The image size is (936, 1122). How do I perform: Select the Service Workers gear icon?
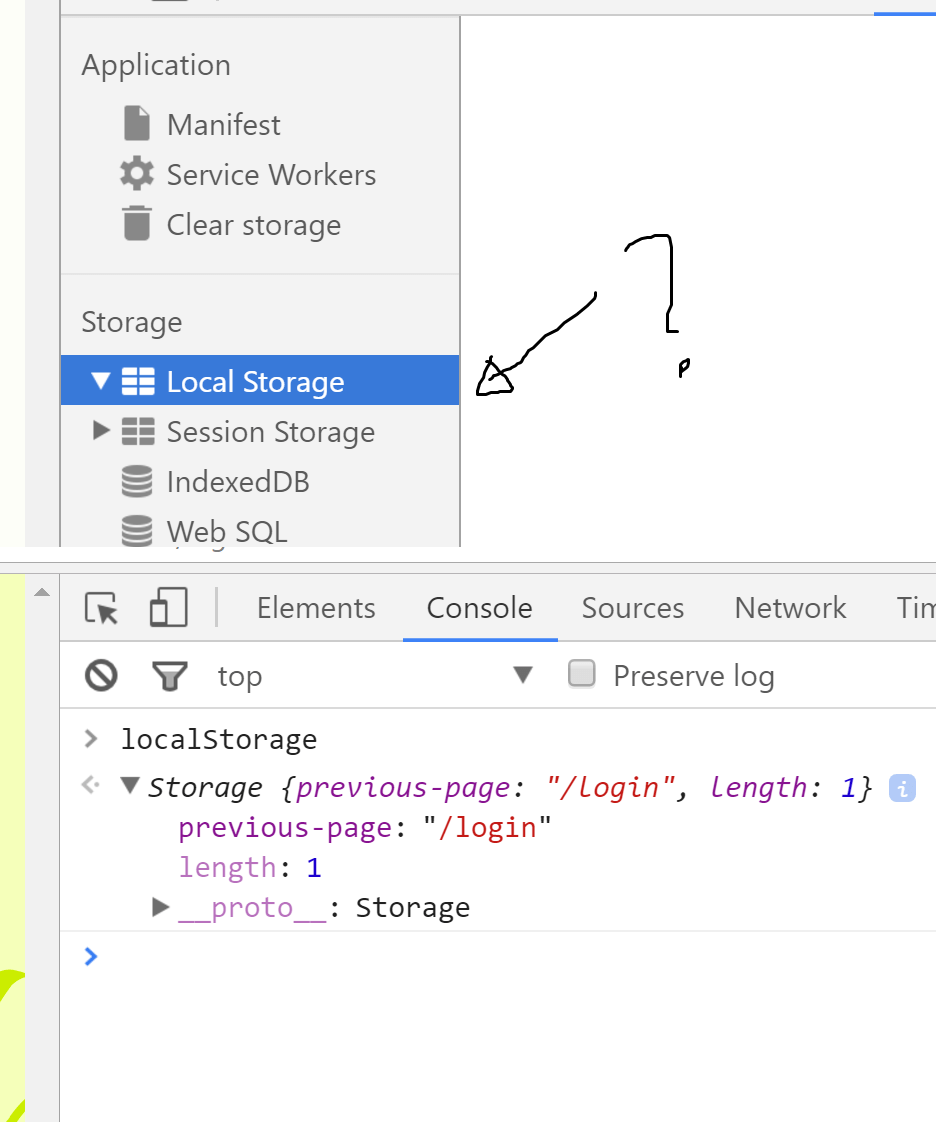[x=137, y=174]
